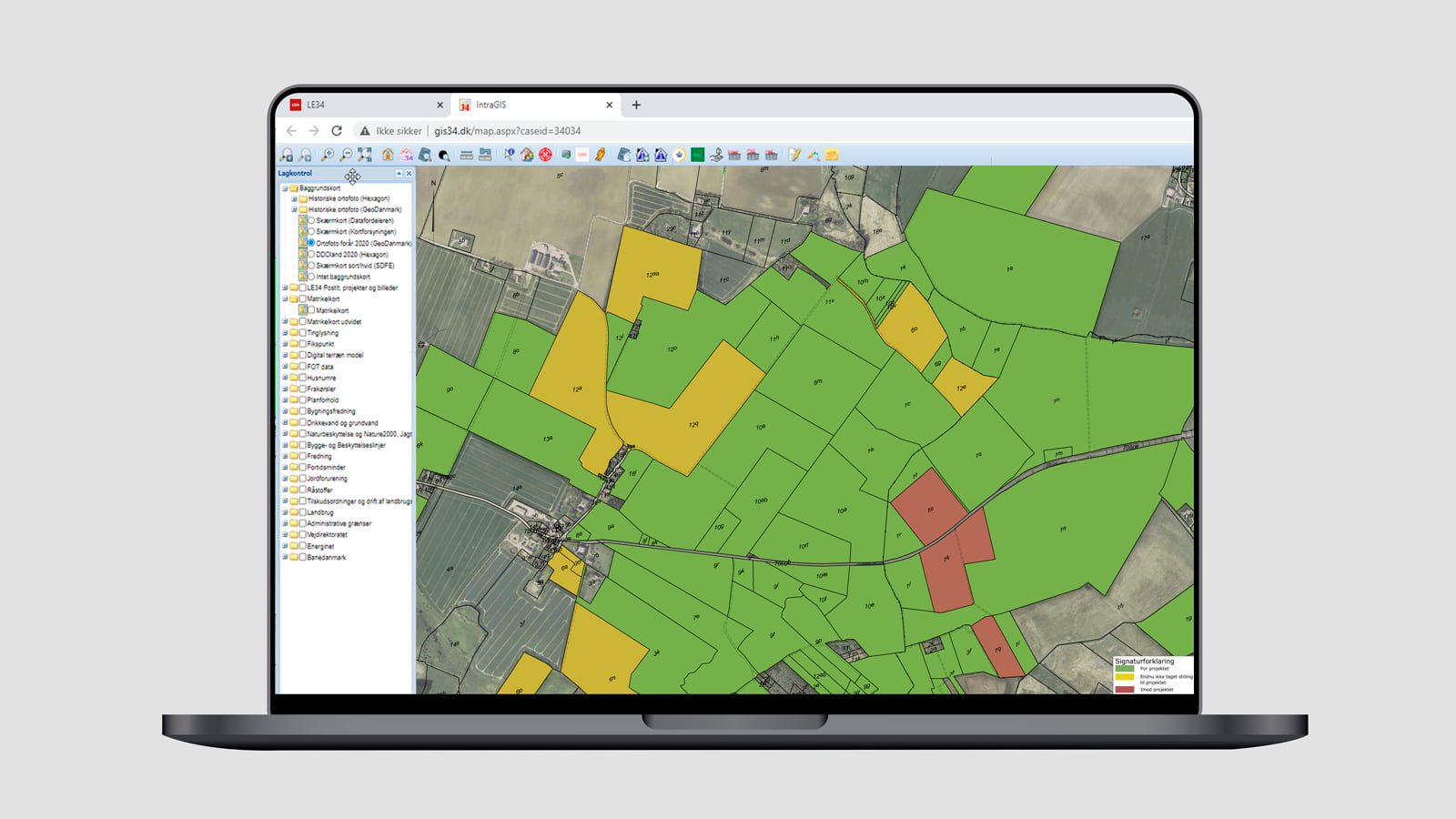Click the yellow parcel labeled 12aa
Screen dimensions: 1456x819
[x=651, y=273]
